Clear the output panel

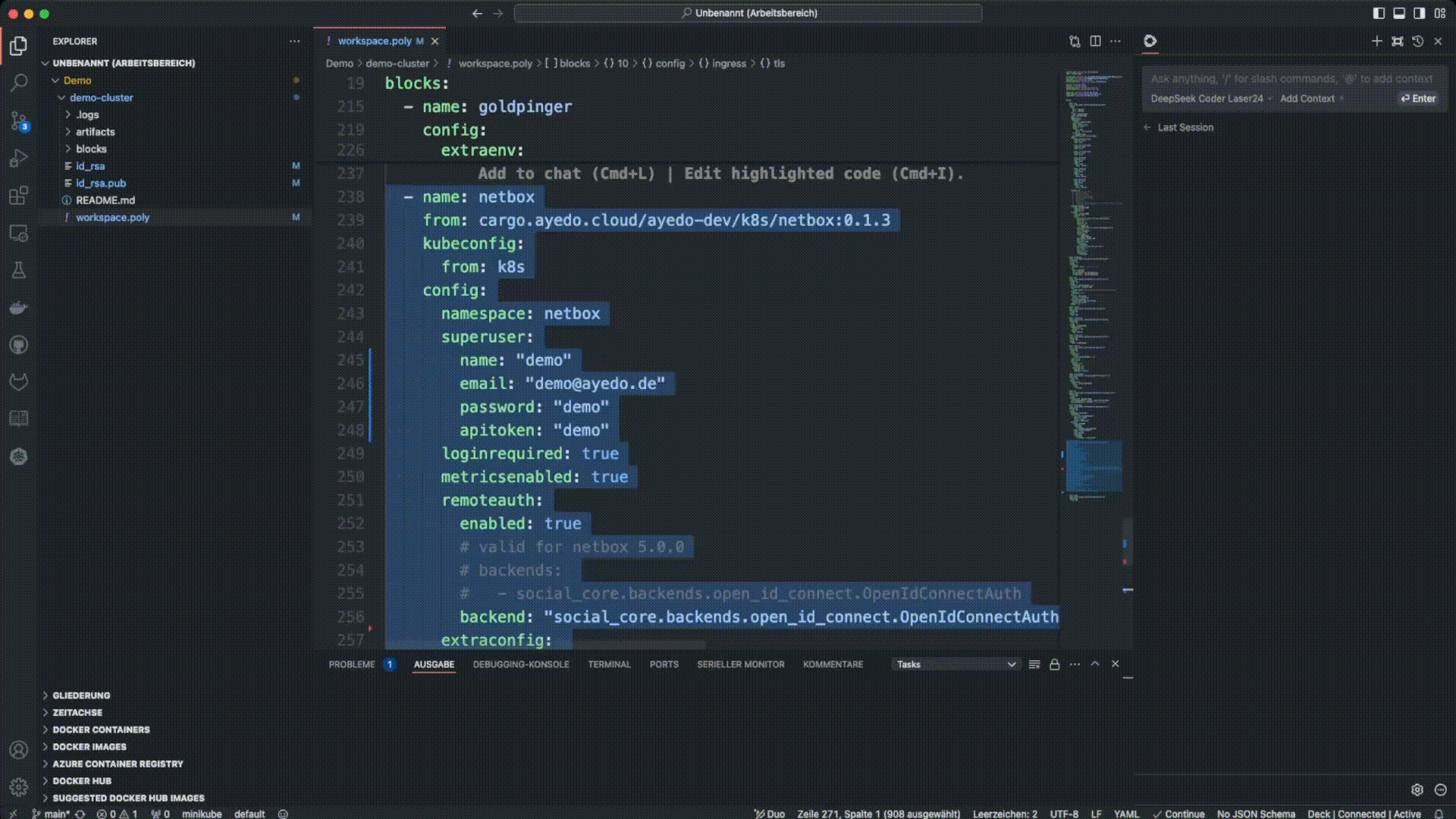pos(1034,664)
